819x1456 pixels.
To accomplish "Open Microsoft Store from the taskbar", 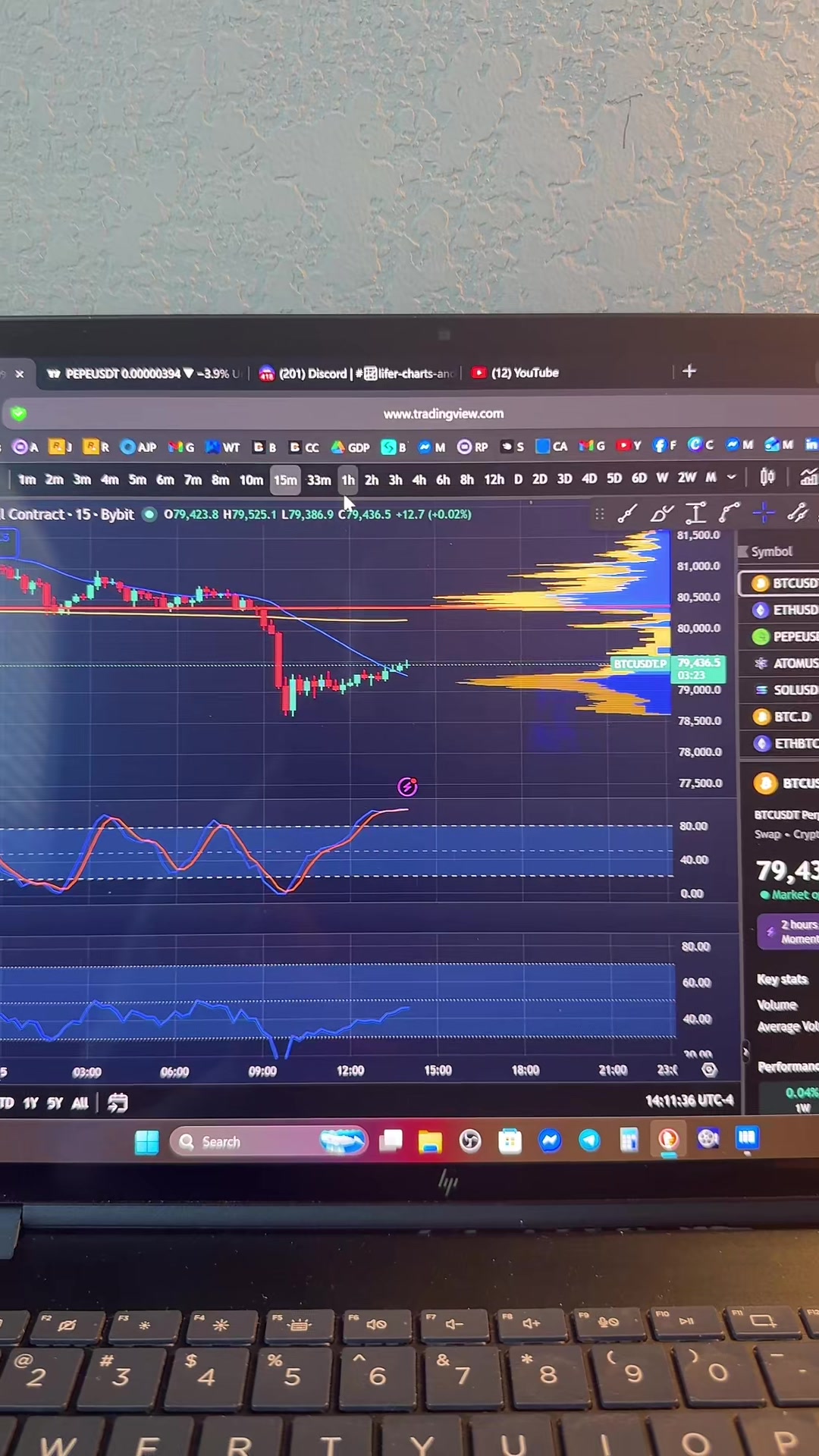I will pyautogui.click(x=510, y=1141).
